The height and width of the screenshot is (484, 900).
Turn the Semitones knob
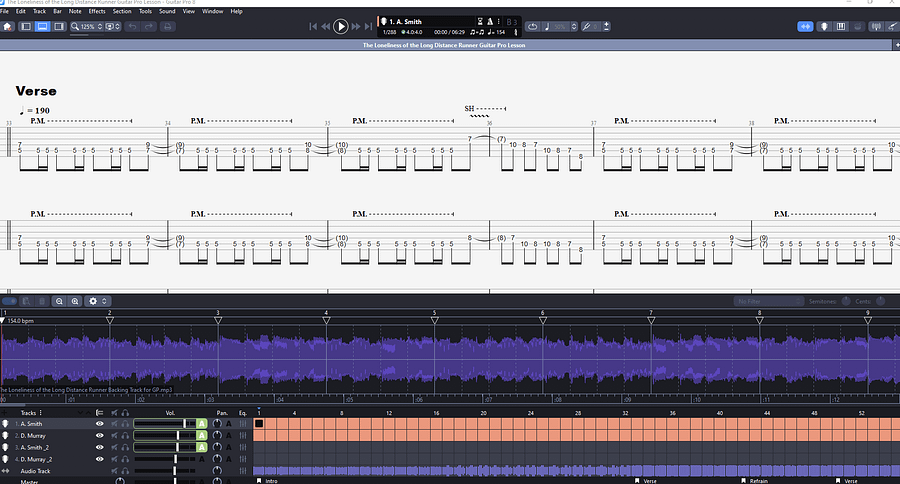tap(845, 301)
